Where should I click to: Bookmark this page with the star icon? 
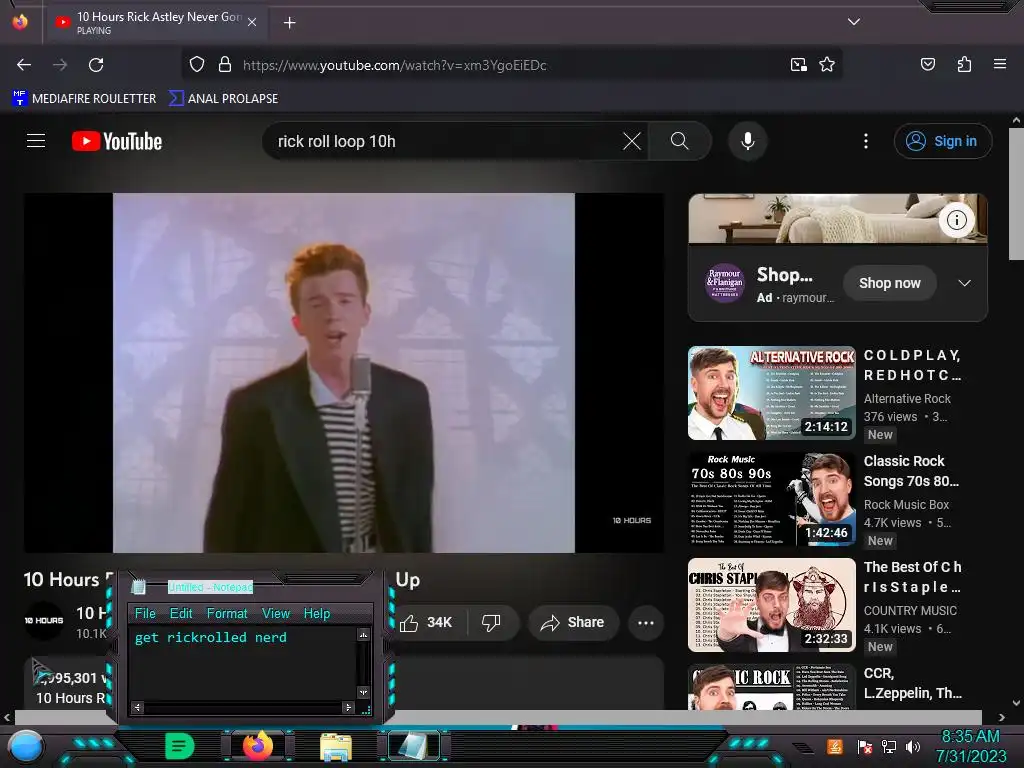pyautogui.click(x=827, y=65)
